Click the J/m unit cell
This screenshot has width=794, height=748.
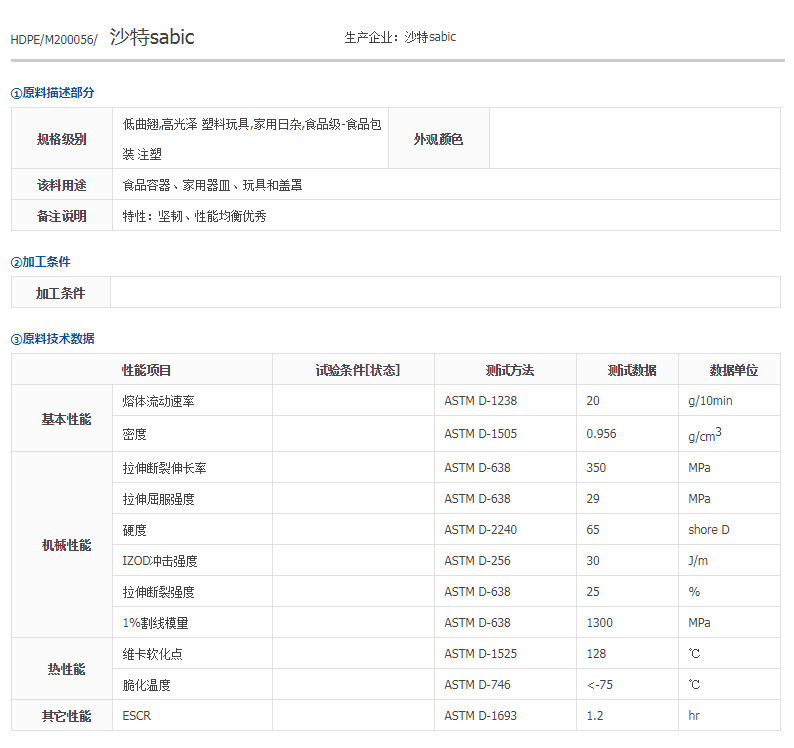point(729,561)
